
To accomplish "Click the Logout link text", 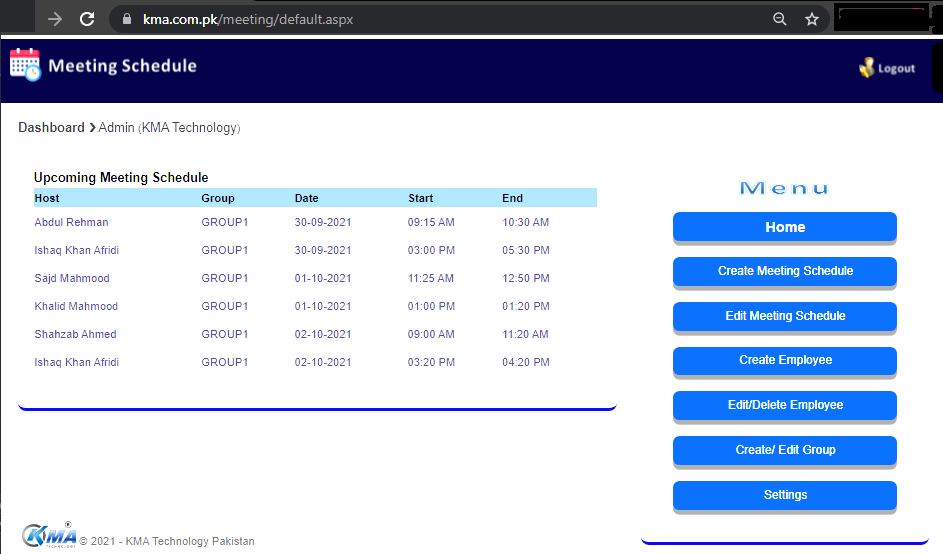I will pos(896,69).
